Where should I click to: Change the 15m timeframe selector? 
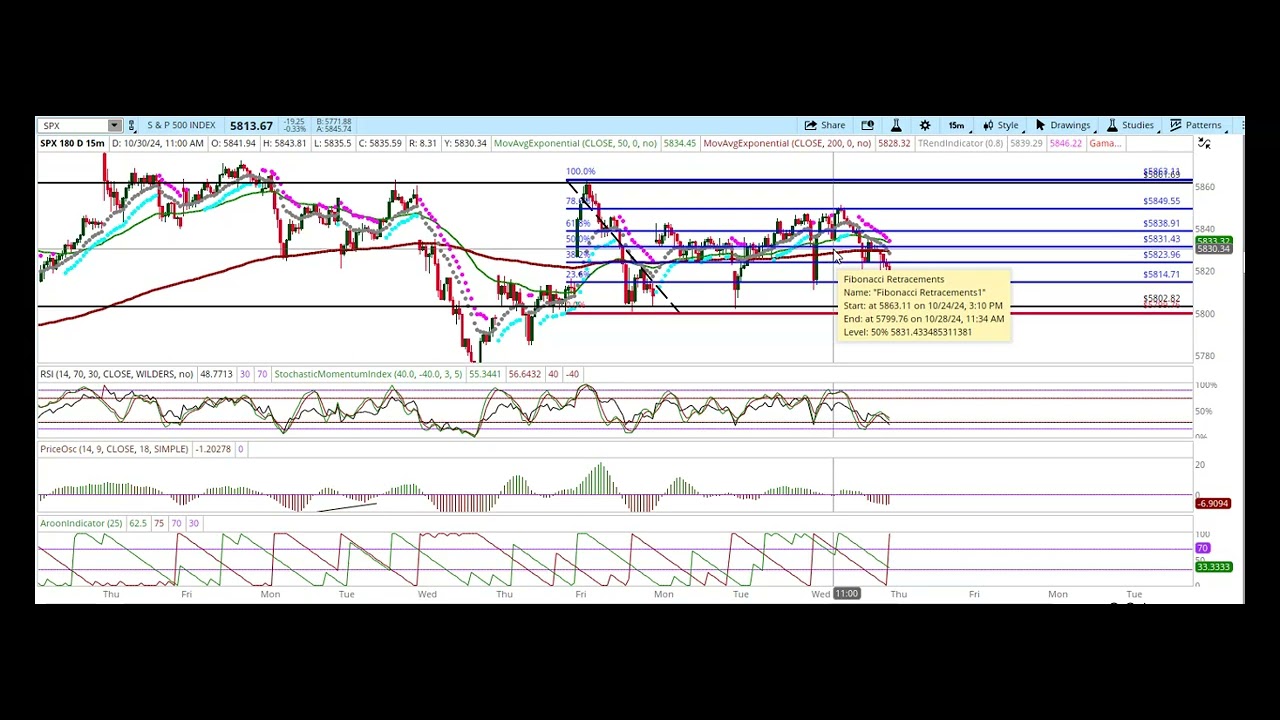956,126
